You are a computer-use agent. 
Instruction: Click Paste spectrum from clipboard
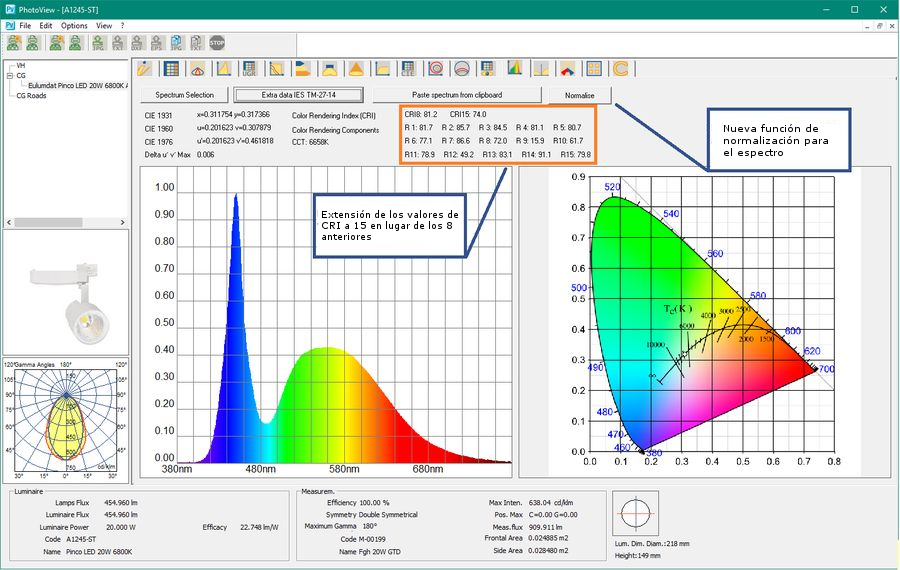click(x=456, y=95)
